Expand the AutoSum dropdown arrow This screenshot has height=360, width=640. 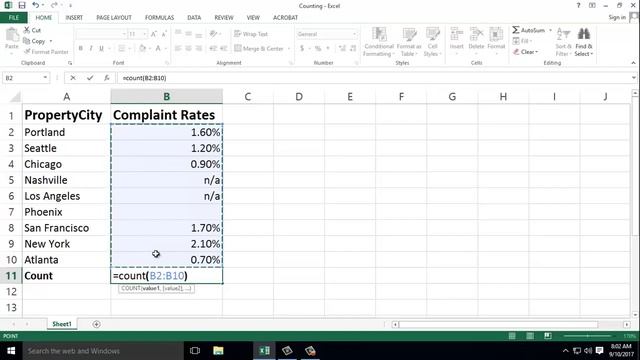click(550, 30)
